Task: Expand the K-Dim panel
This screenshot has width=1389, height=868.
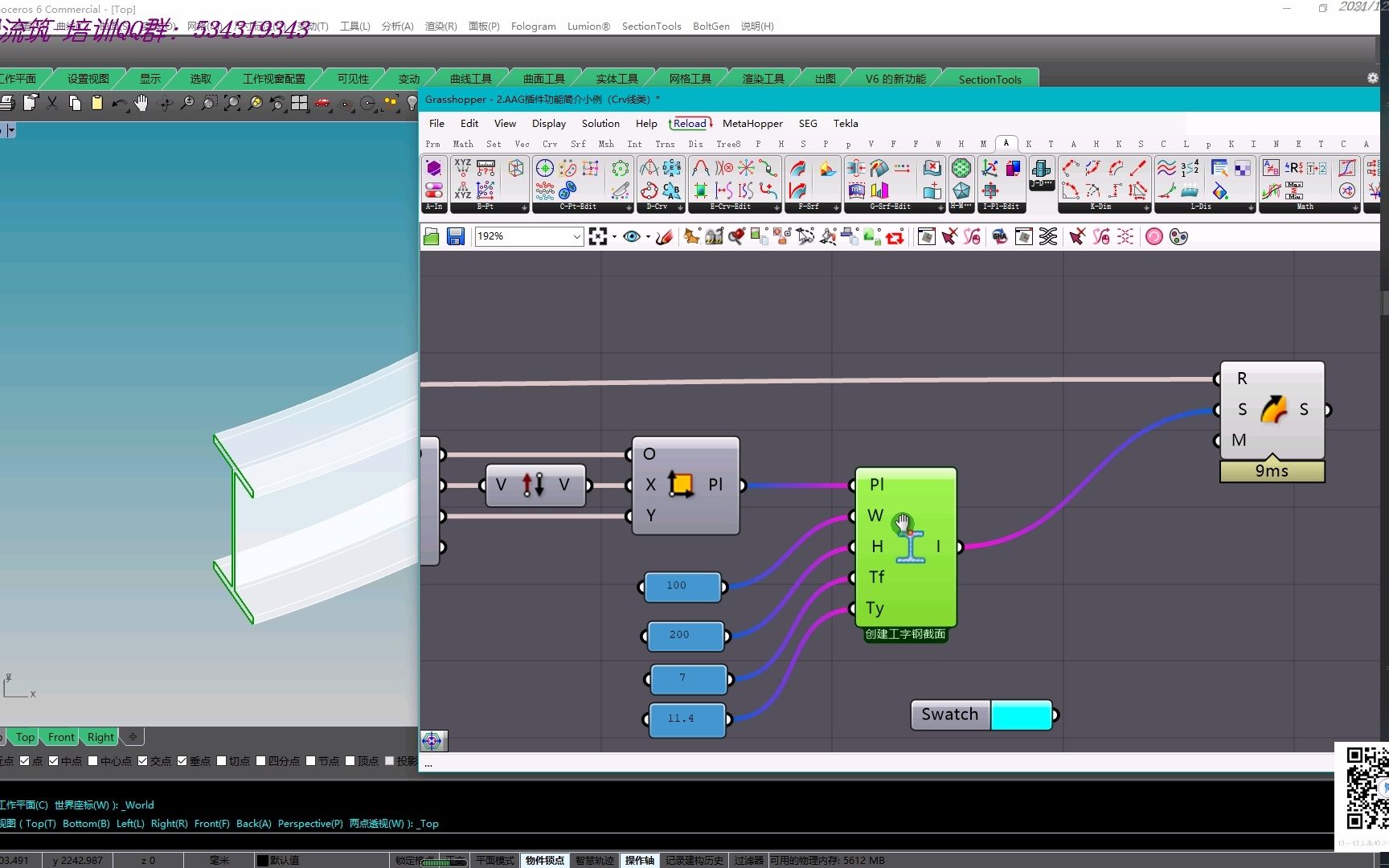Action: click(x=1146, y=207)
